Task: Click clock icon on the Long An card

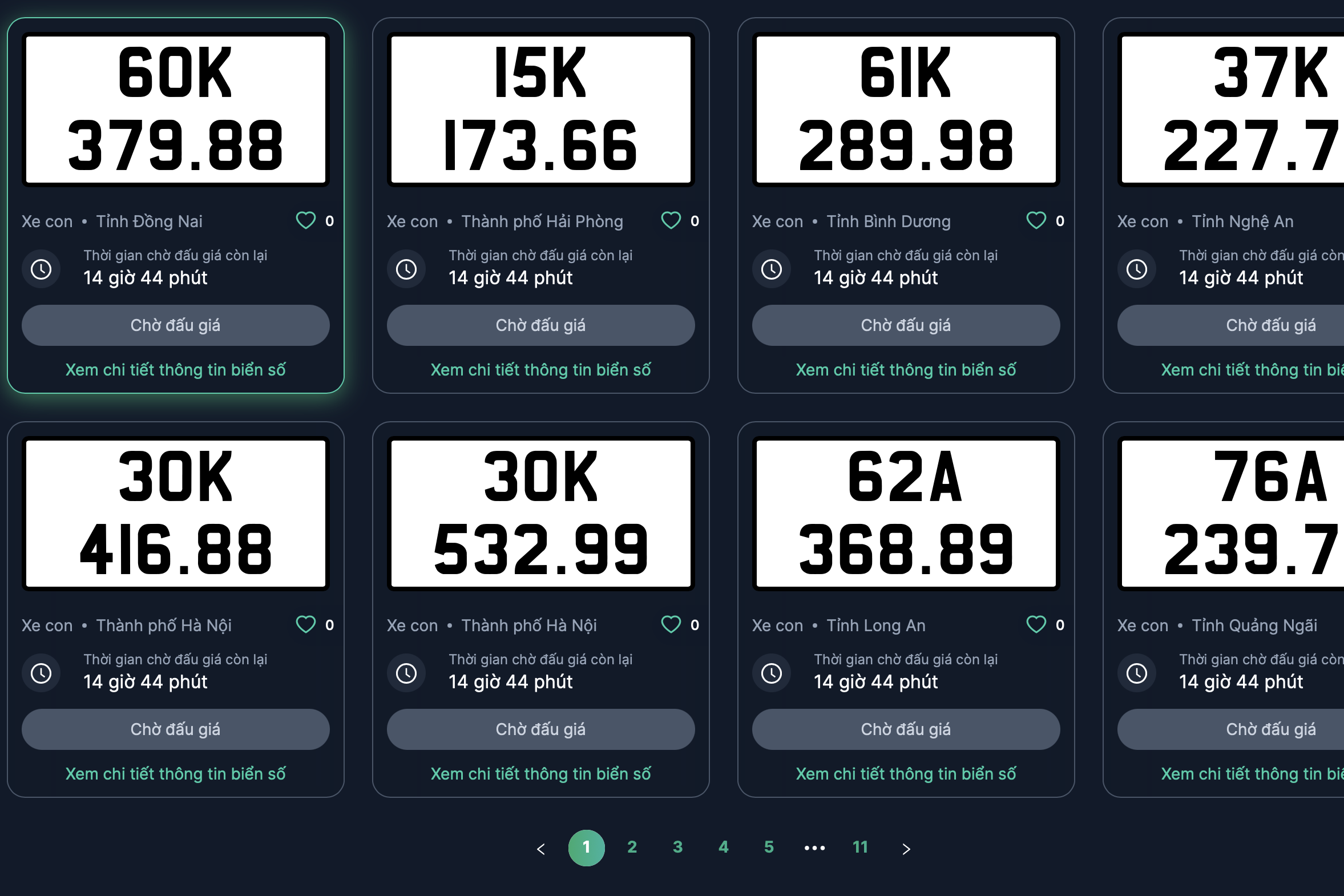Action: coord(772,673)
